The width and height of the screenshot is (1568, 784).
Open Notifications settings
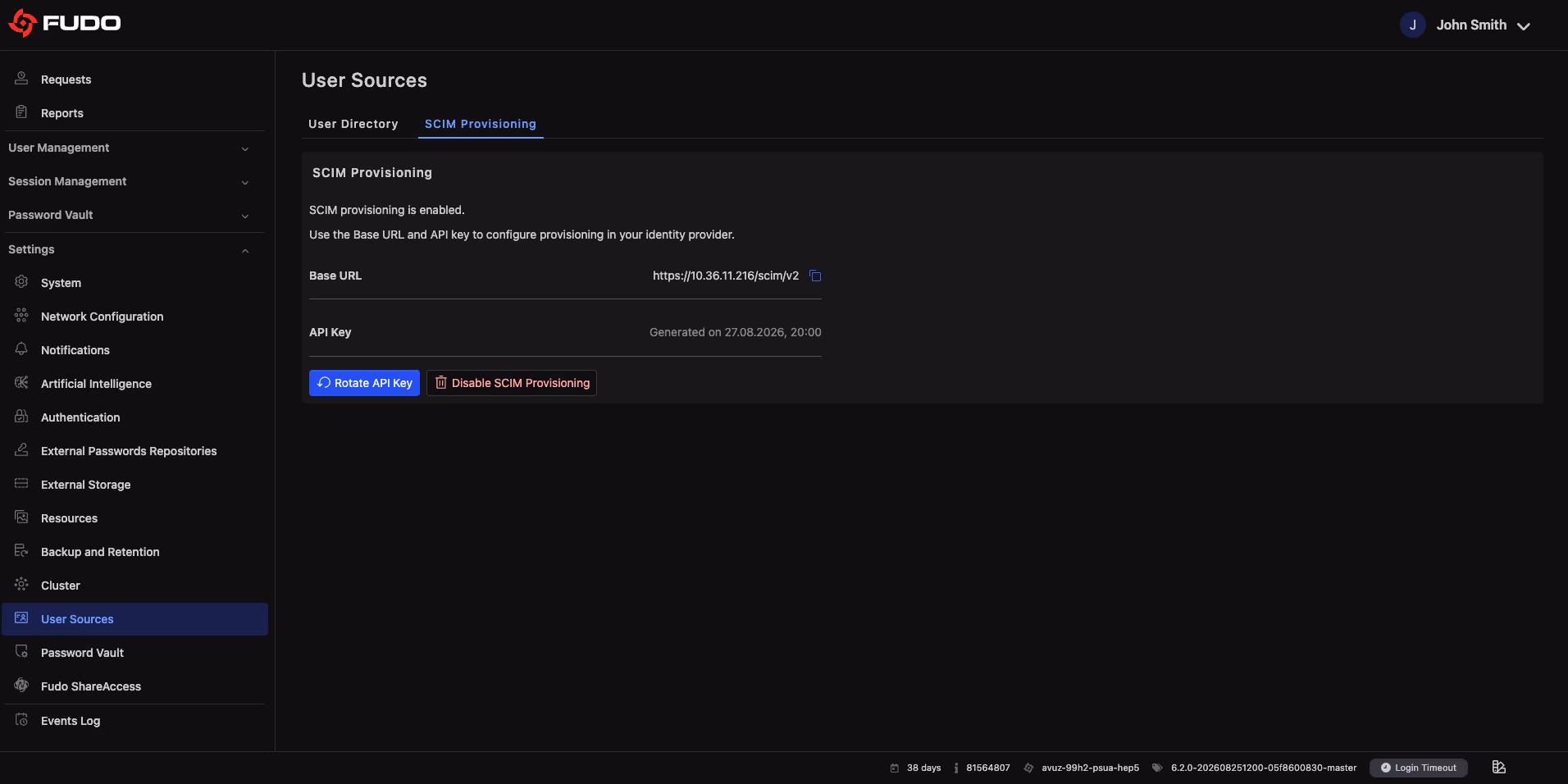[x=134, y=349]
